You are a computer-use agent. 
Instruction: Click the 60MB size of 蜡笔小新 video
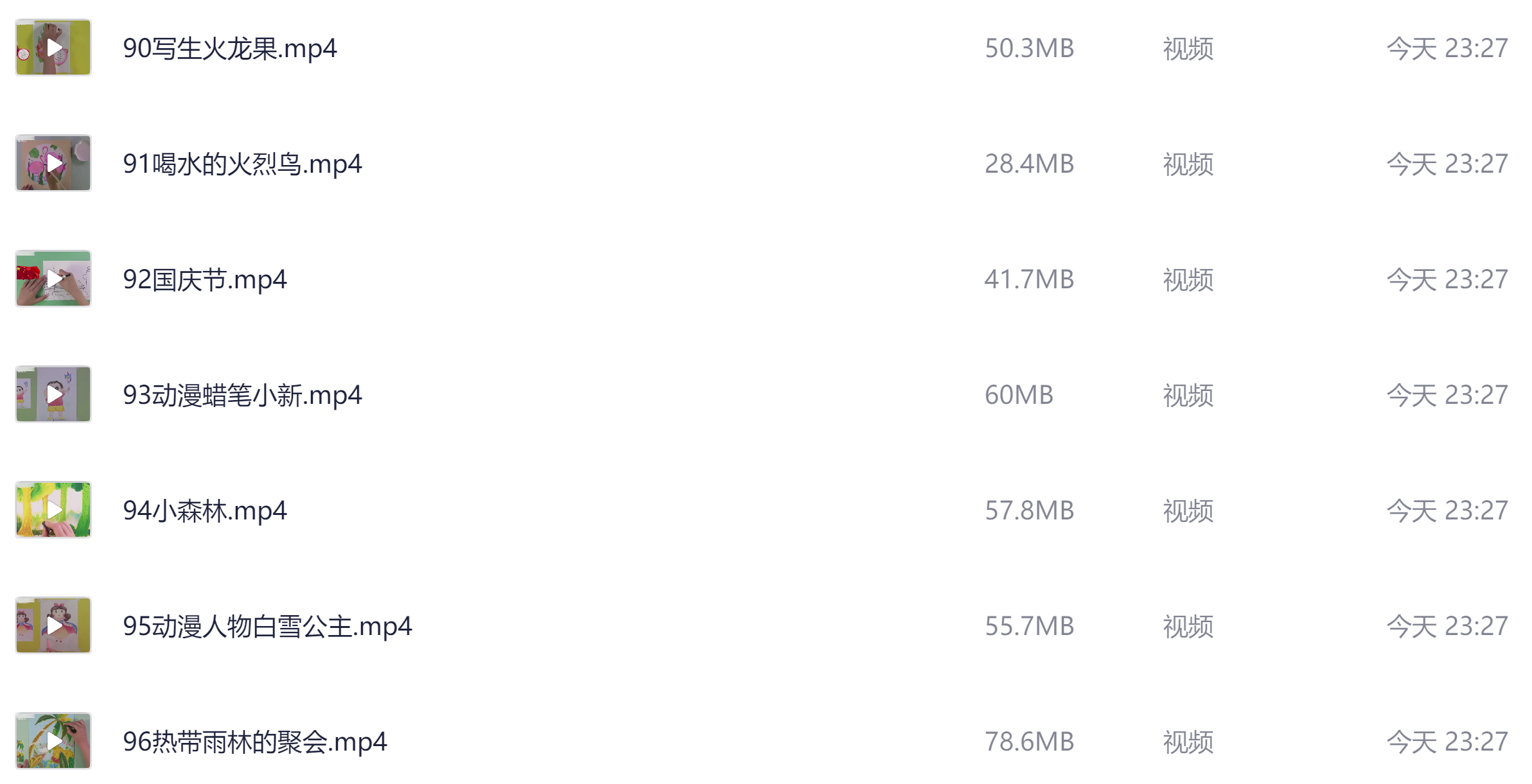1019,395
